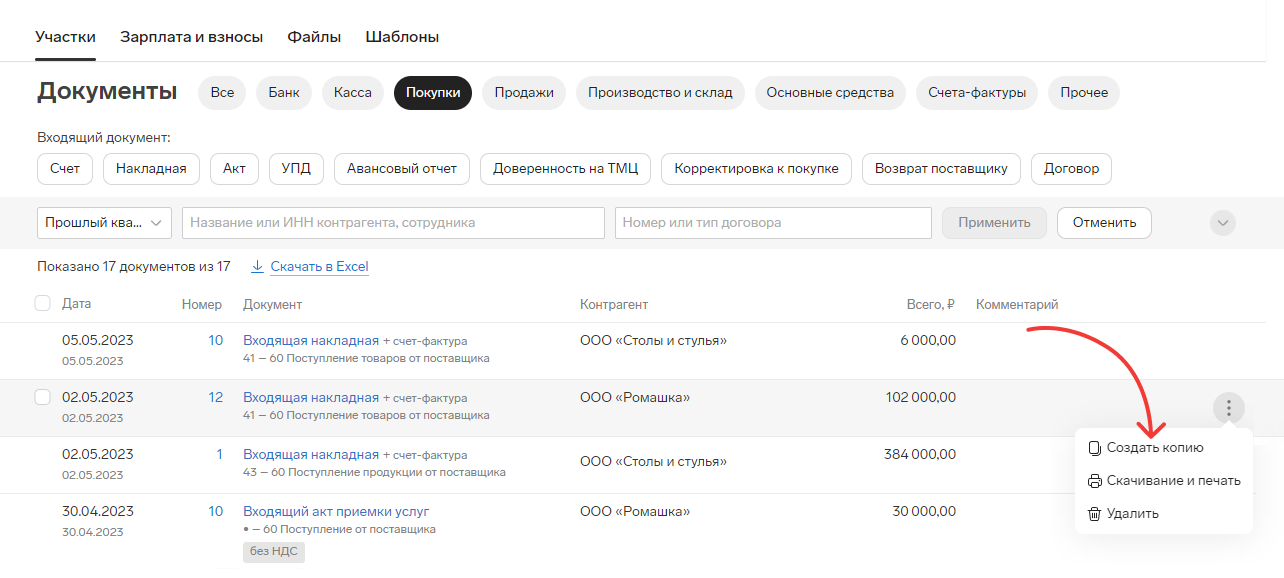Click the trash icon next to Удалить

pyautogui.click(x=1094, y=514)
